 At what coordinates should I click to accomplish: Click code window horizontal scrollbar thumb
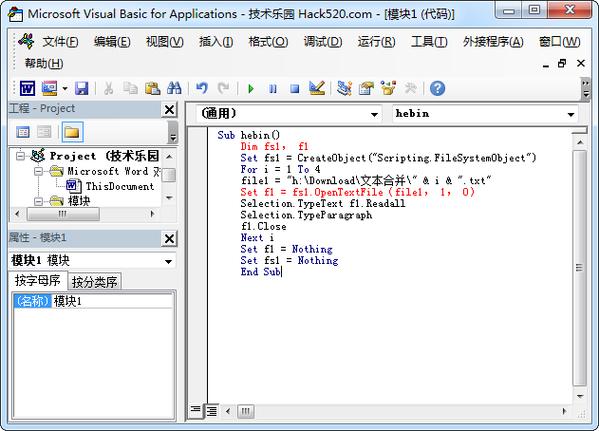click(246, 411)
